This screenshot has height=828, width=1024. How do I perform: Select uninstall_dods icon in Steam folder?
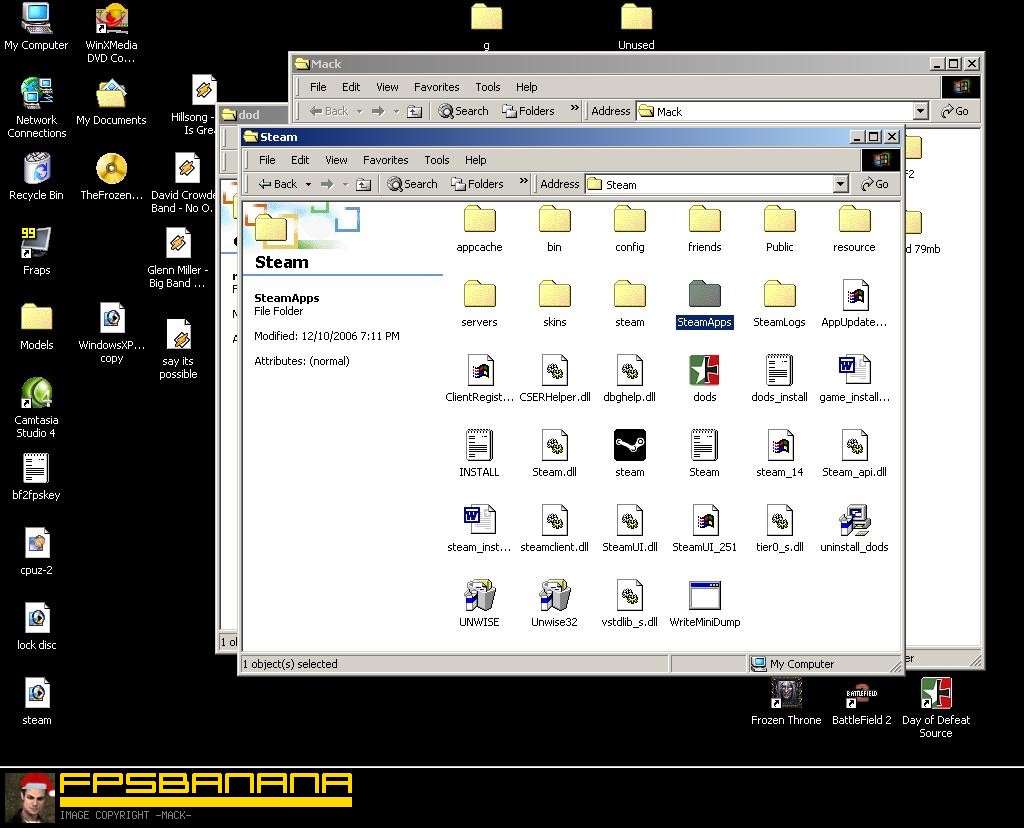pos(854,521)
